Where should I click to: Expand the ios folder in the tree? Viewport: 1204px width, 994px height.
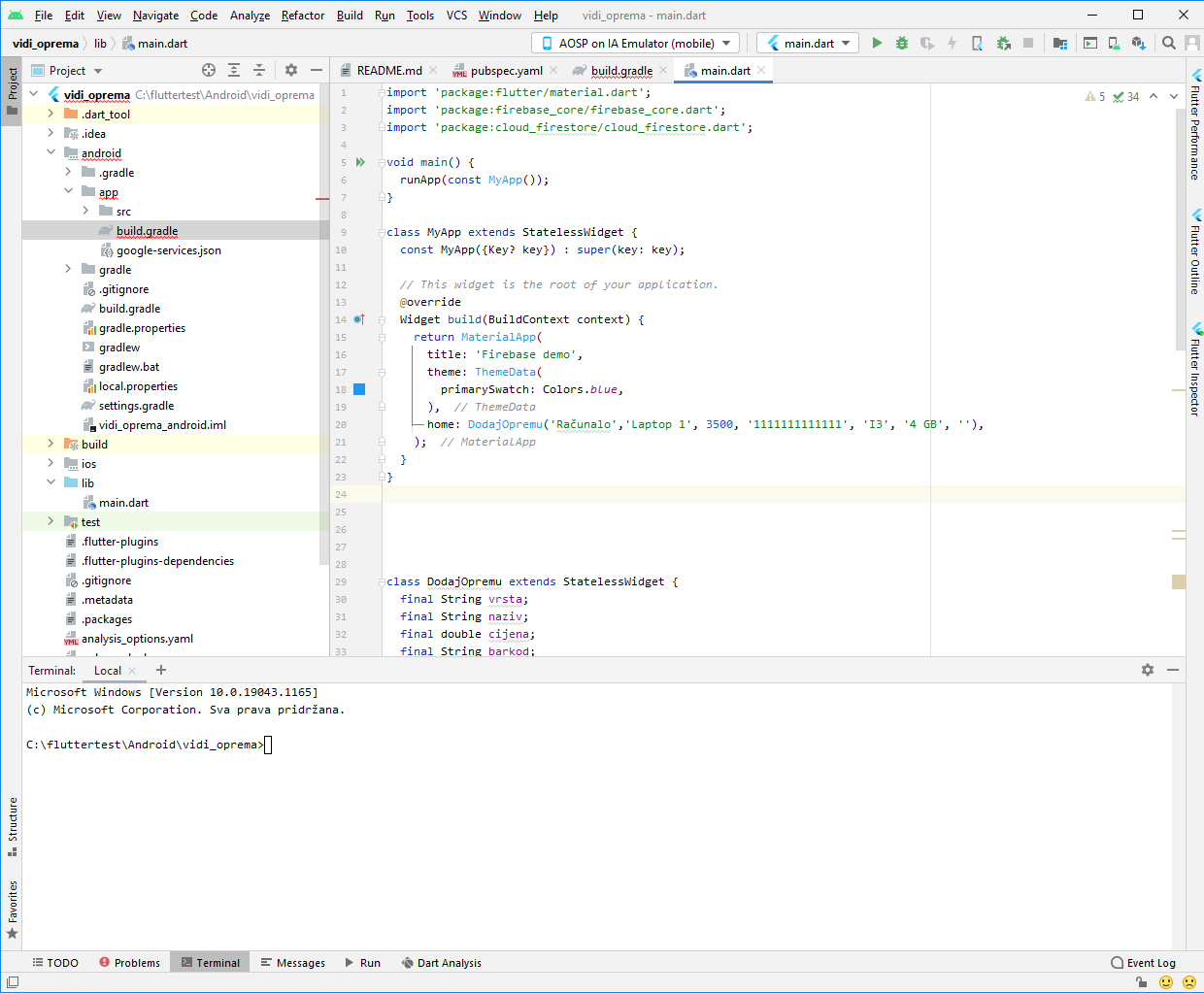(51, 464)
